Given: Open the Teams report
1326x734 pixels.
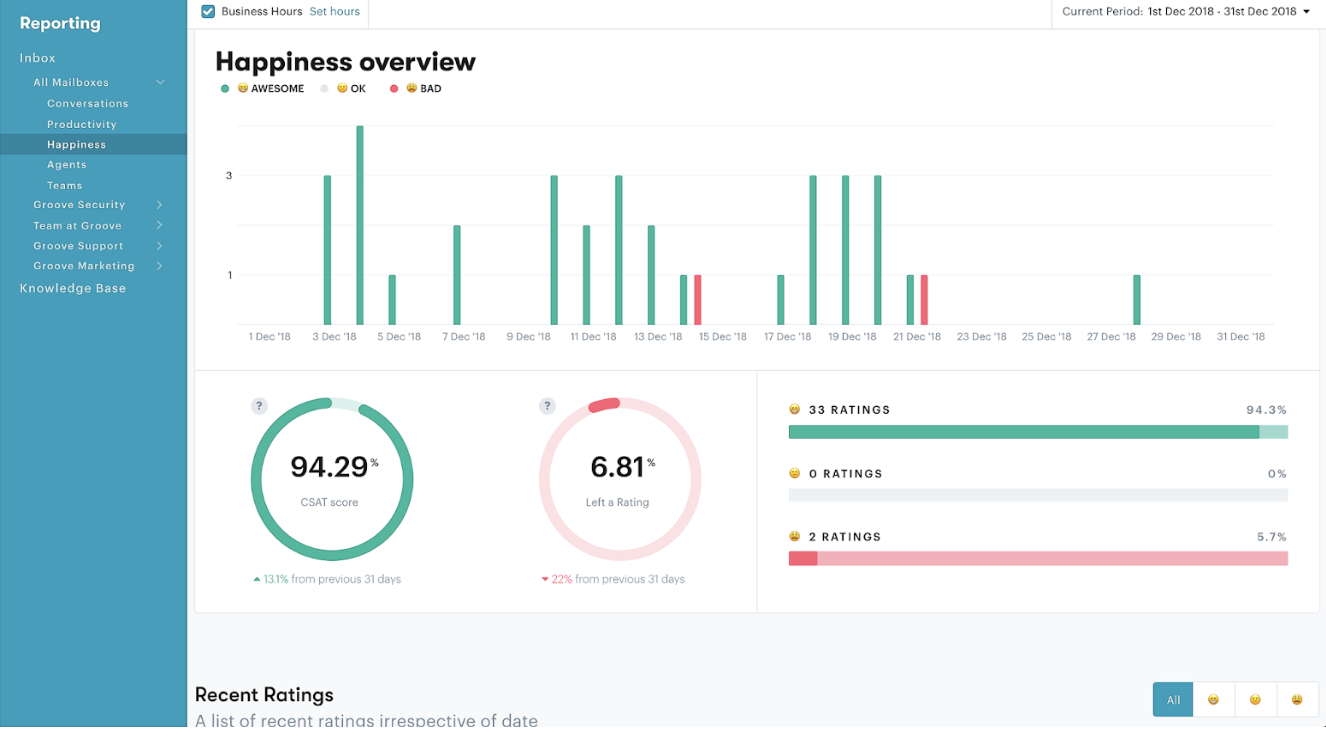Looking at the screenshot, I should (x=65, y=185).
